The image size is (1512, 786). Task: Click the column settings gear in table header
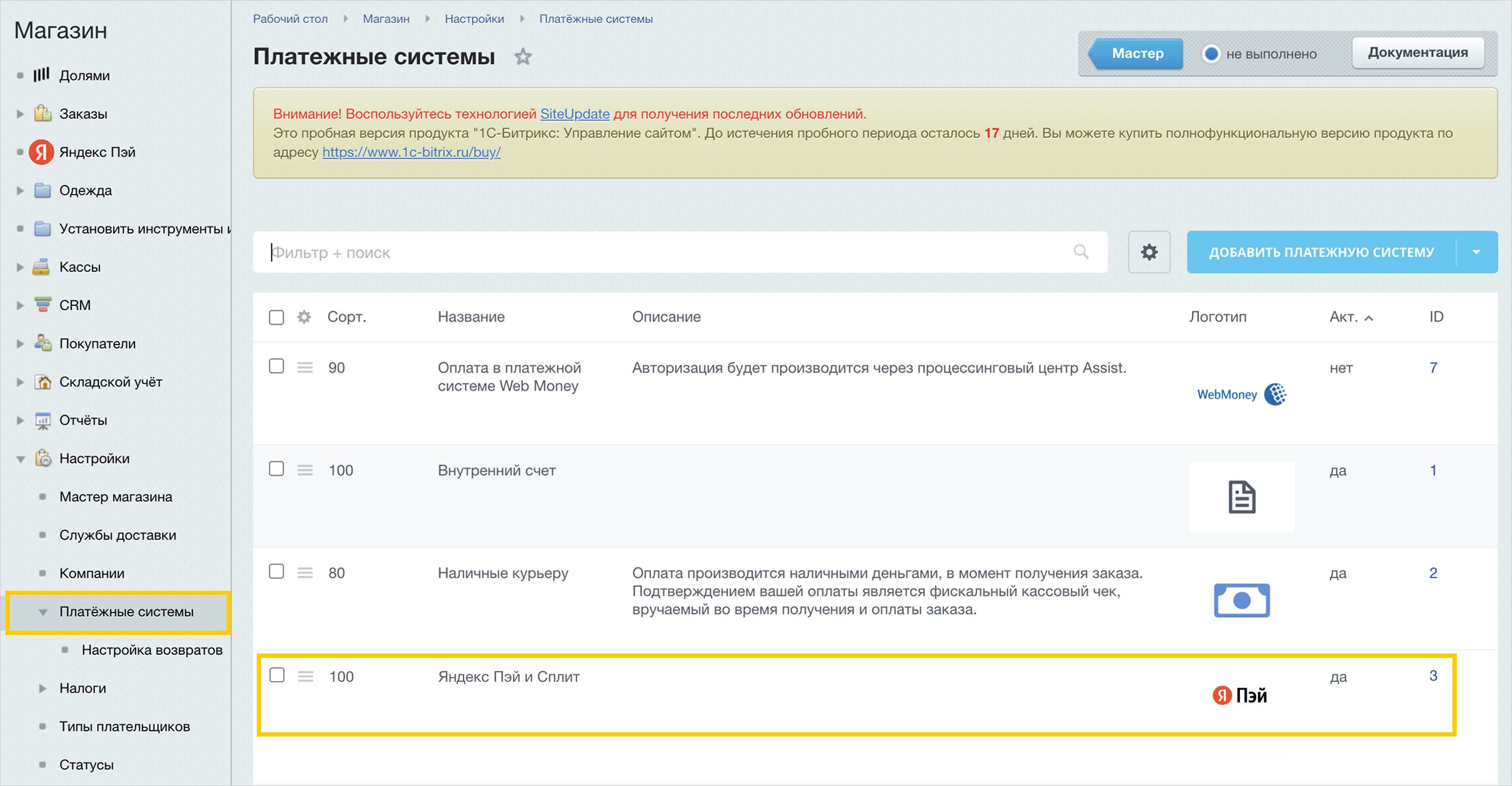[x=304, y=317]
